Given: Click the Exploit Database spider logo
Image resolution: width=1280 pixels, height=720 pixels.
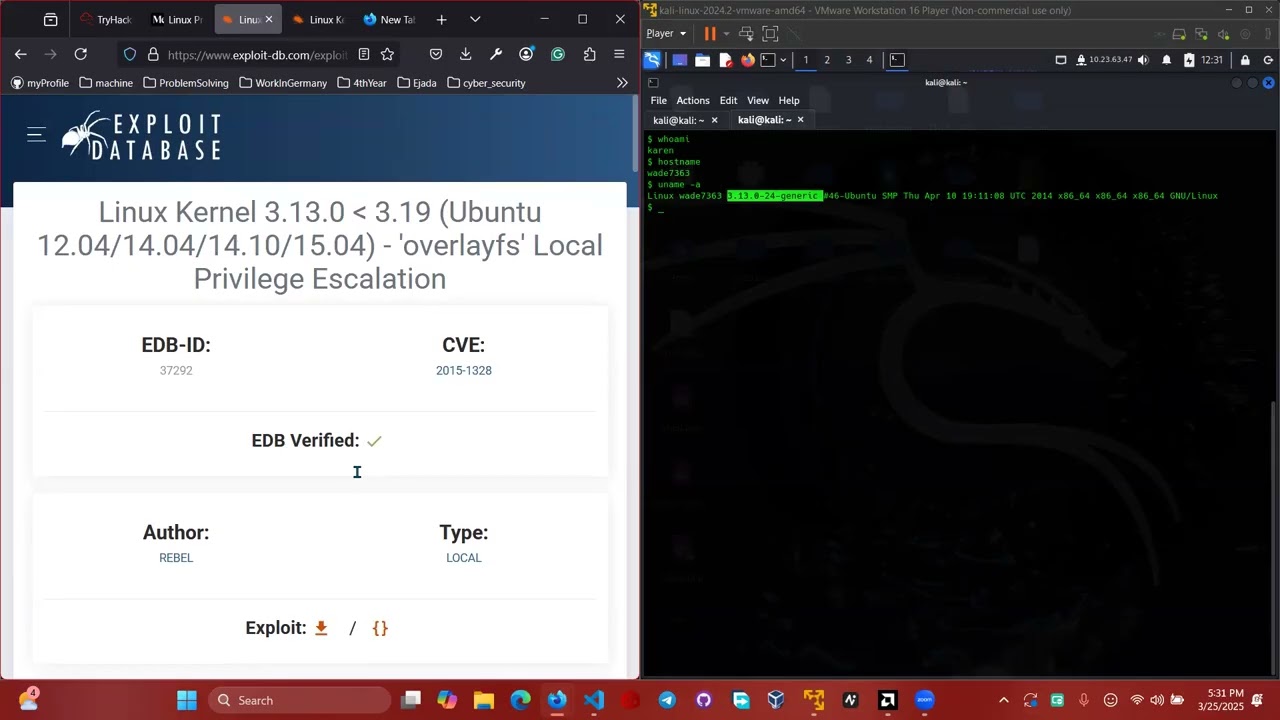Looking at the screenshot, I should (x=141, y=137).
